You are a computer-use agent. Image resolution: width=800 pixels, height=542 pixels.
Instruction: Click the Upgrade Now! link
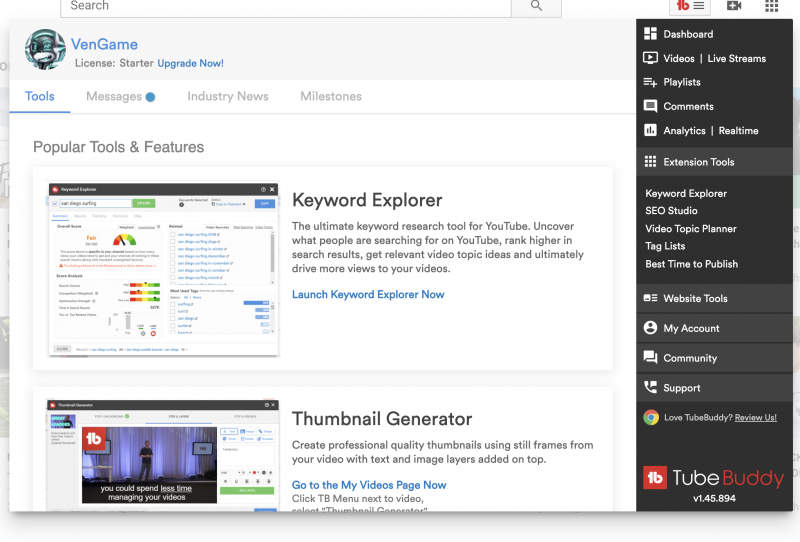click(x=190, y=63)
